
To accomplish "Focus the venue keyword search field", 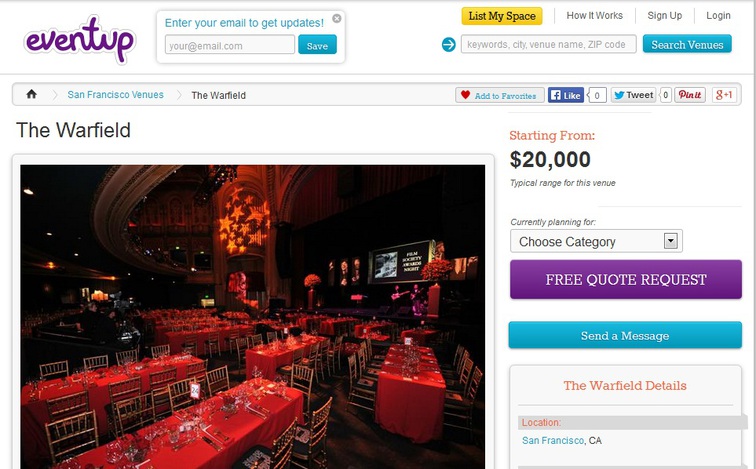I will pyautogui.click(x=549, y=44).
